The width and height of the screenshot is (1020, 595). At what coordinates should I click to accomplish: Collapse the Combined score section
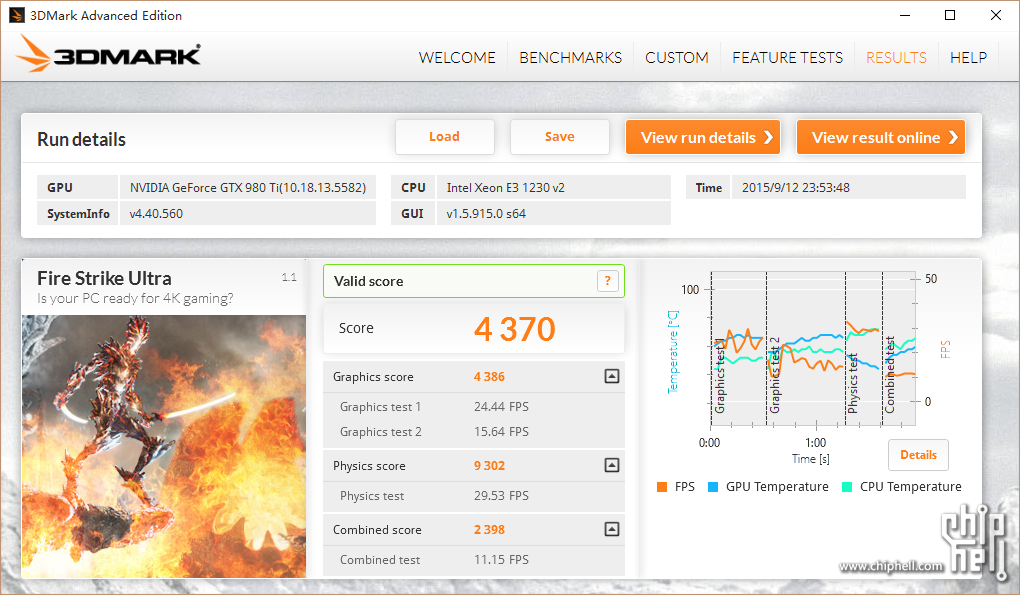[611, 529]
